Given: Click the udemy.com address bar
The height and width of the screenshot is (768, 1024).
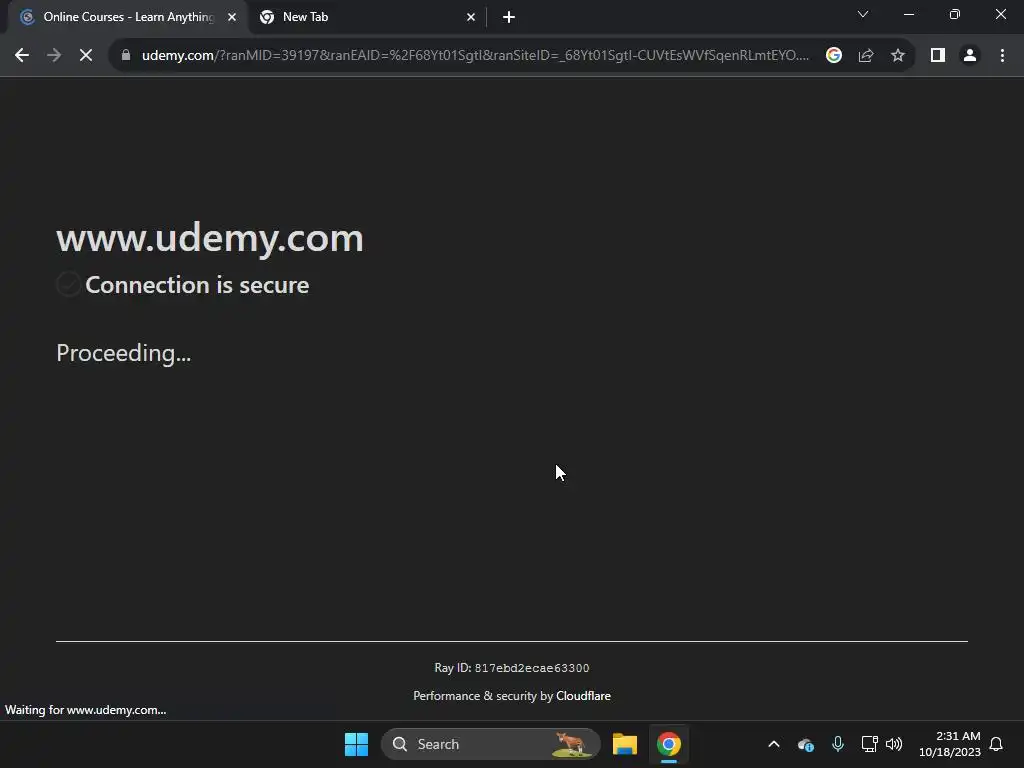Looking at the screenshot, I should 475,56.
